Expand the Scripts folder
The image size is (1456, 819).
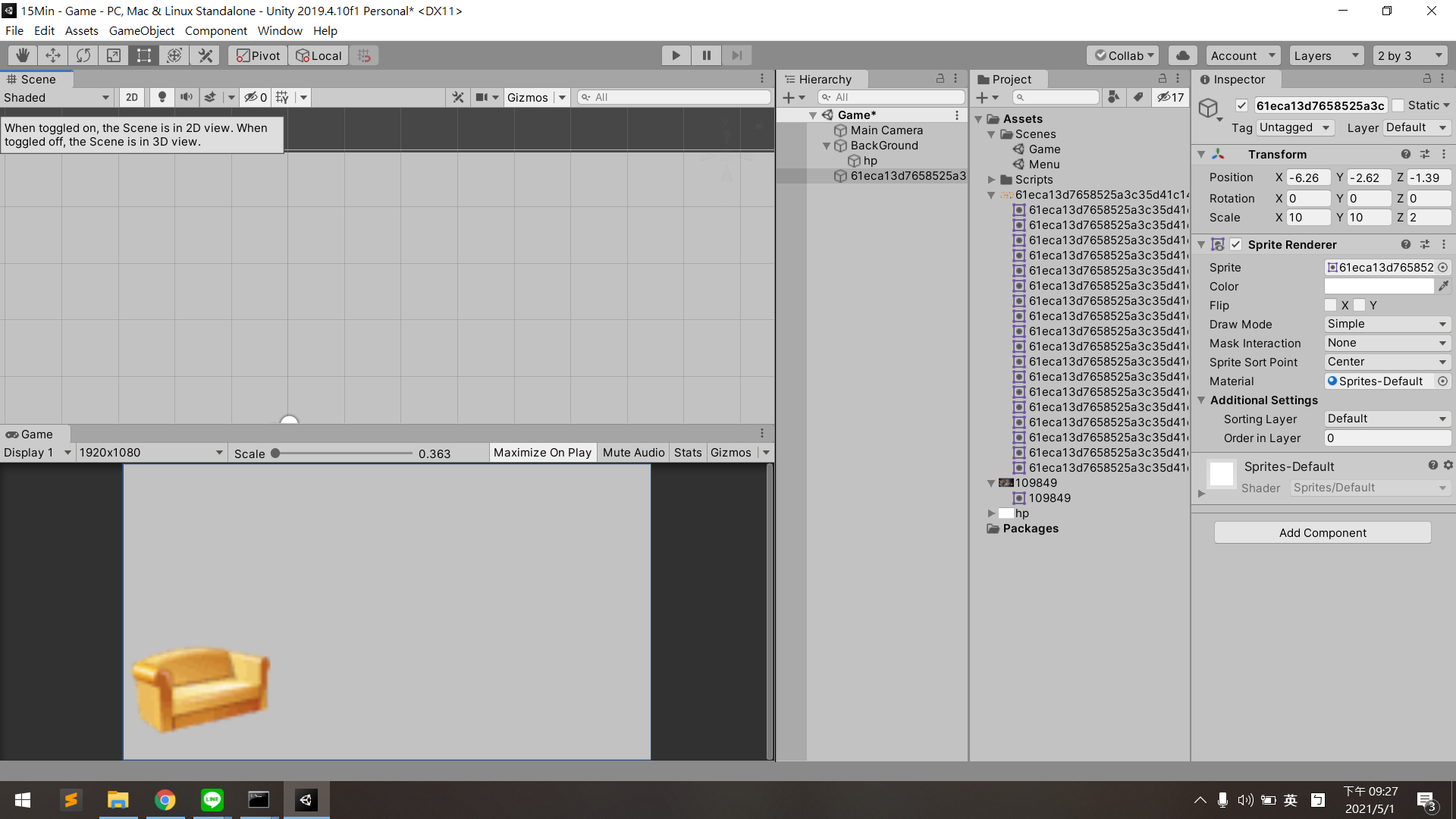991,180
